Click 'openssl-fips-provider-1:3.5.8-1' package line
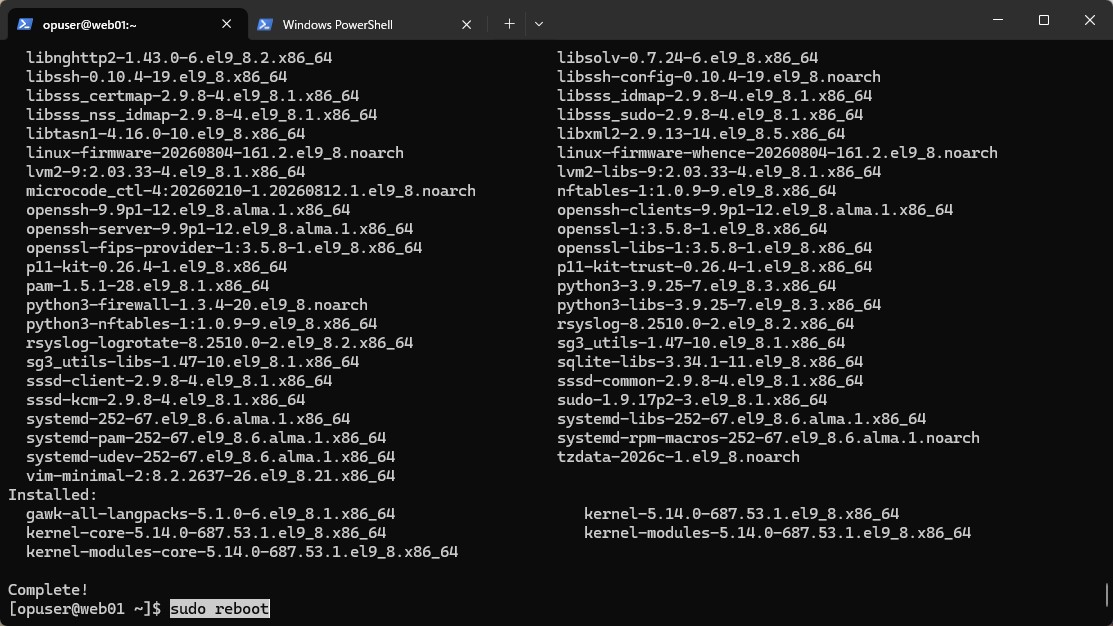Image resolution: width=1113 pixels, height=626 pixels. (224, 247)
